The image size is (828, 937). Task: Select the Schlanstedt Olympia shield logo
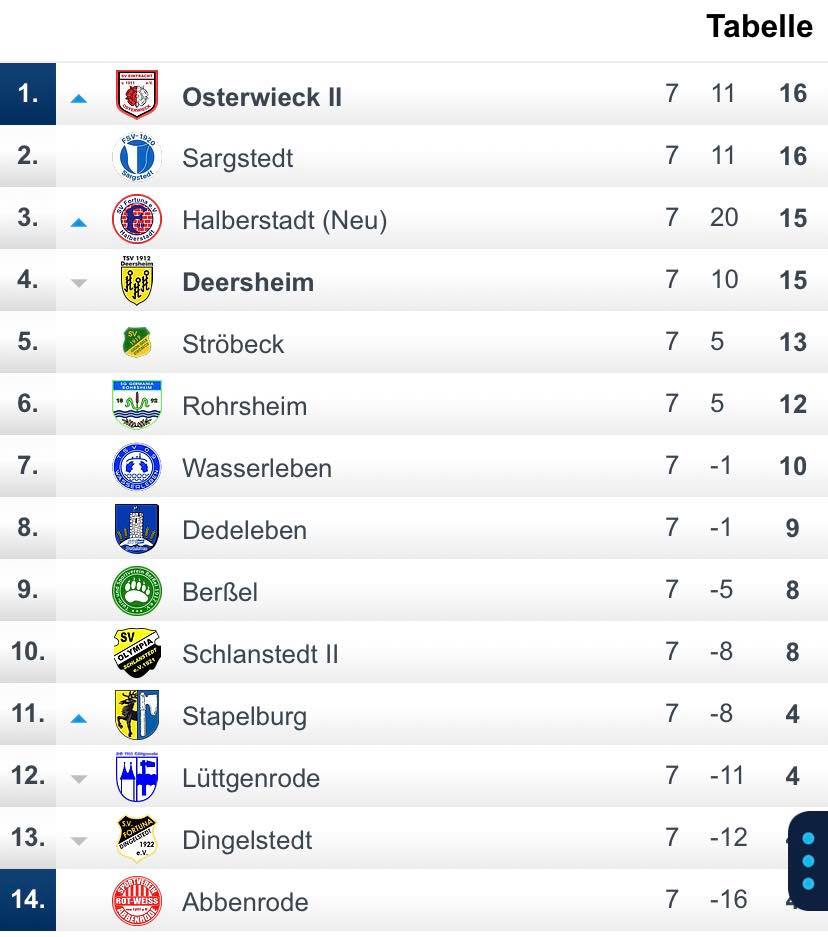[137, 653]
